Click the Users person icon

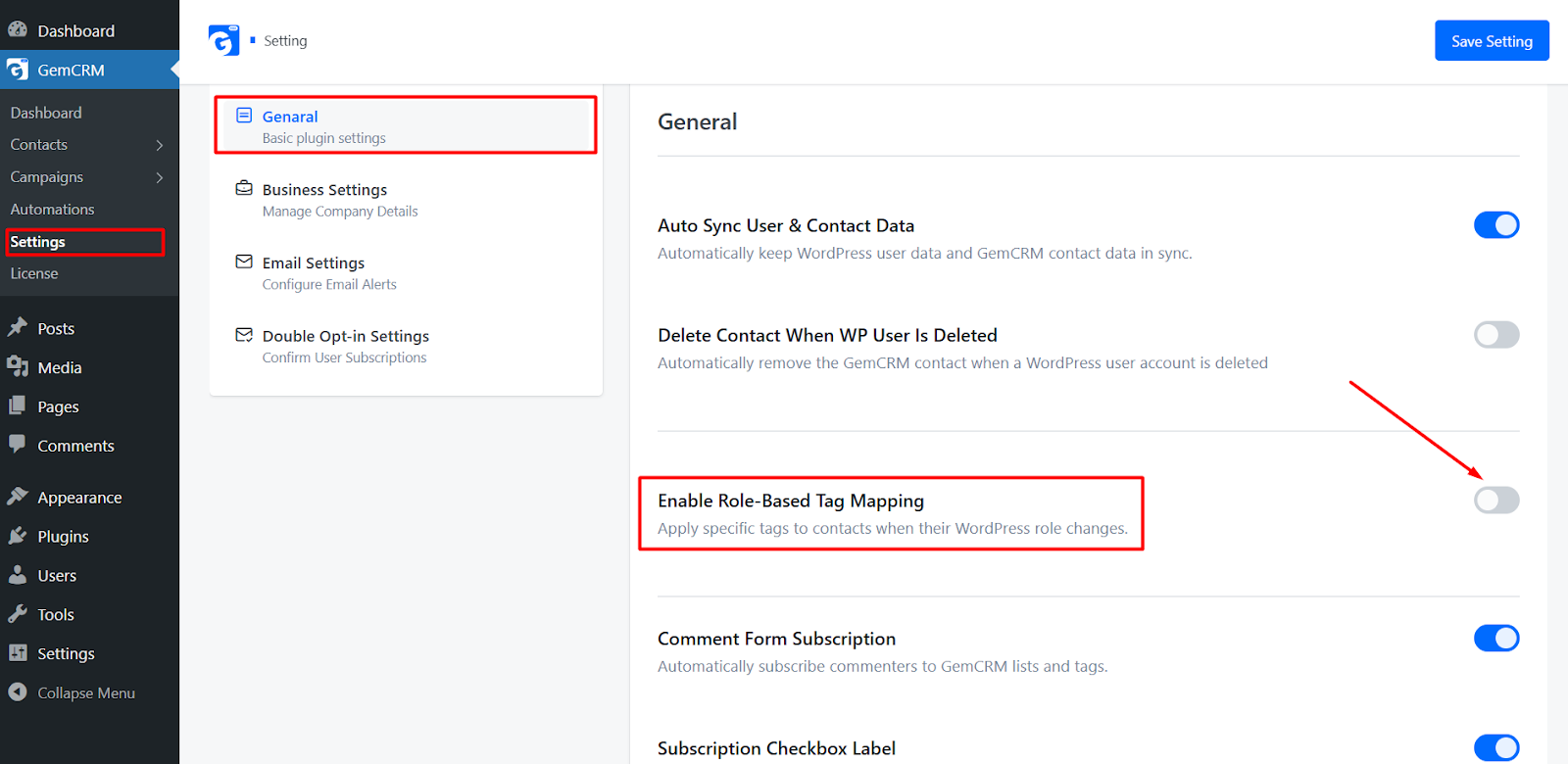pyautogui.click(x=18, y=575)
